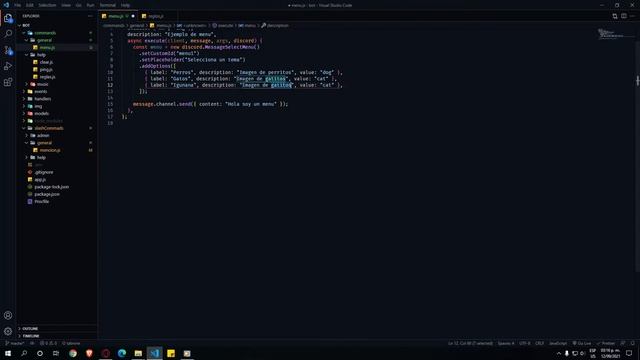Screen dimensions: 640x360
Task: Open the editor more actions ellipsis
Action: [x=632, y=16]
